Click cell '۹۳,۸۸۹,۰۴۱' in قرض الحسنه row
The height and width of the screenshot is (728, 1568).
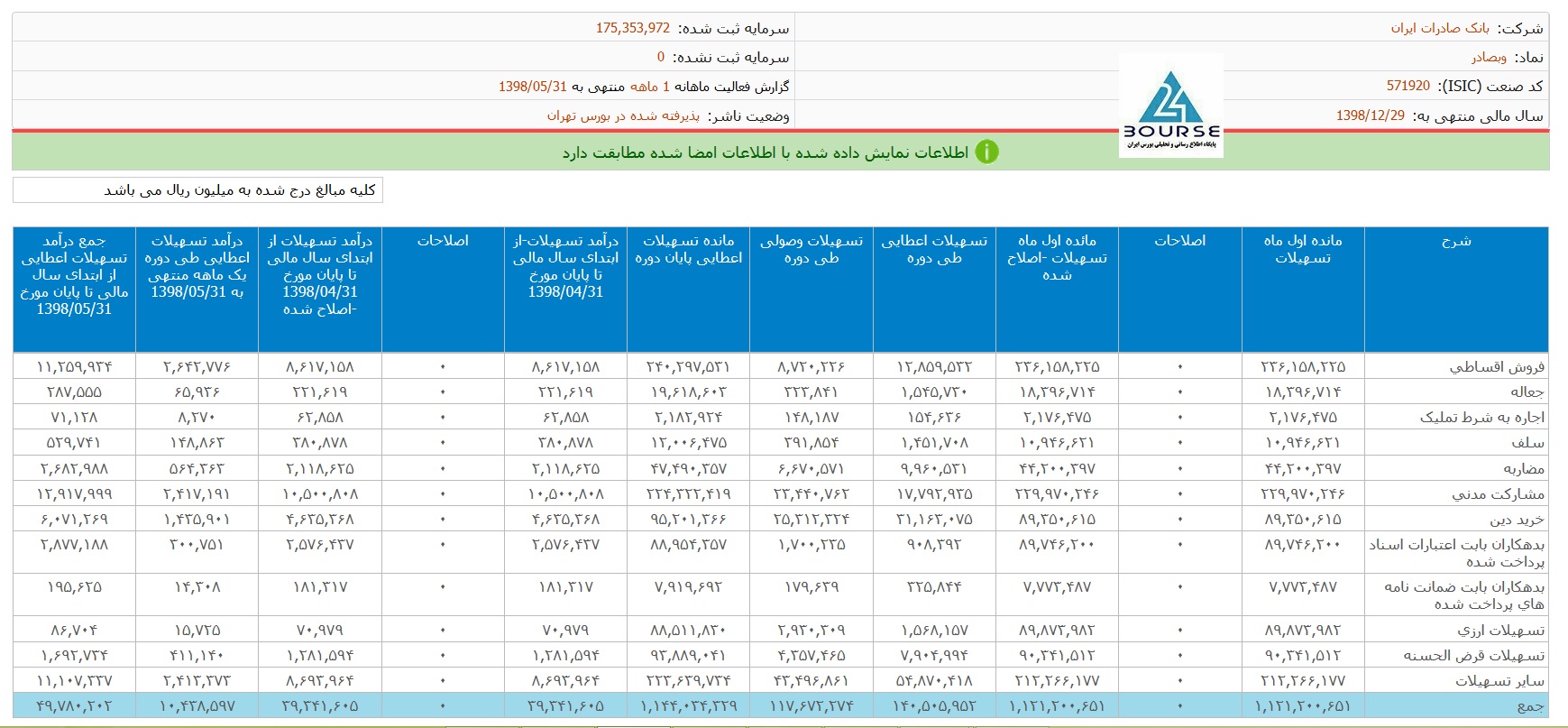point(688,655)
